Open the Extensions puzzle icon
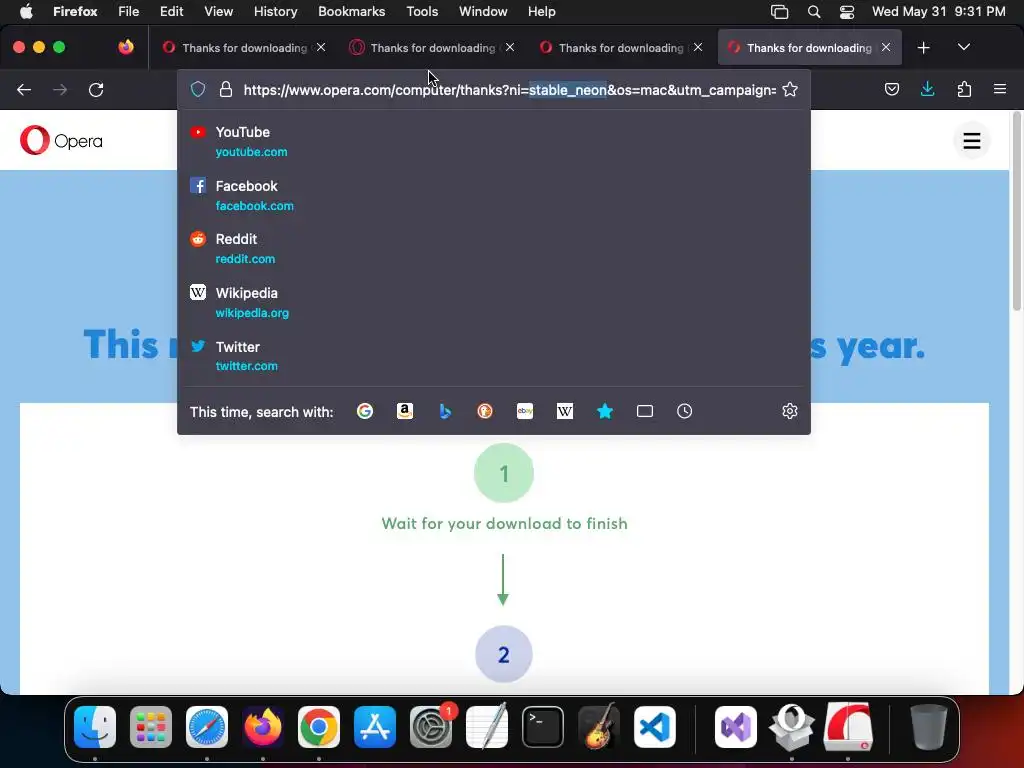The image size is (1024, 768). [964, 89]
